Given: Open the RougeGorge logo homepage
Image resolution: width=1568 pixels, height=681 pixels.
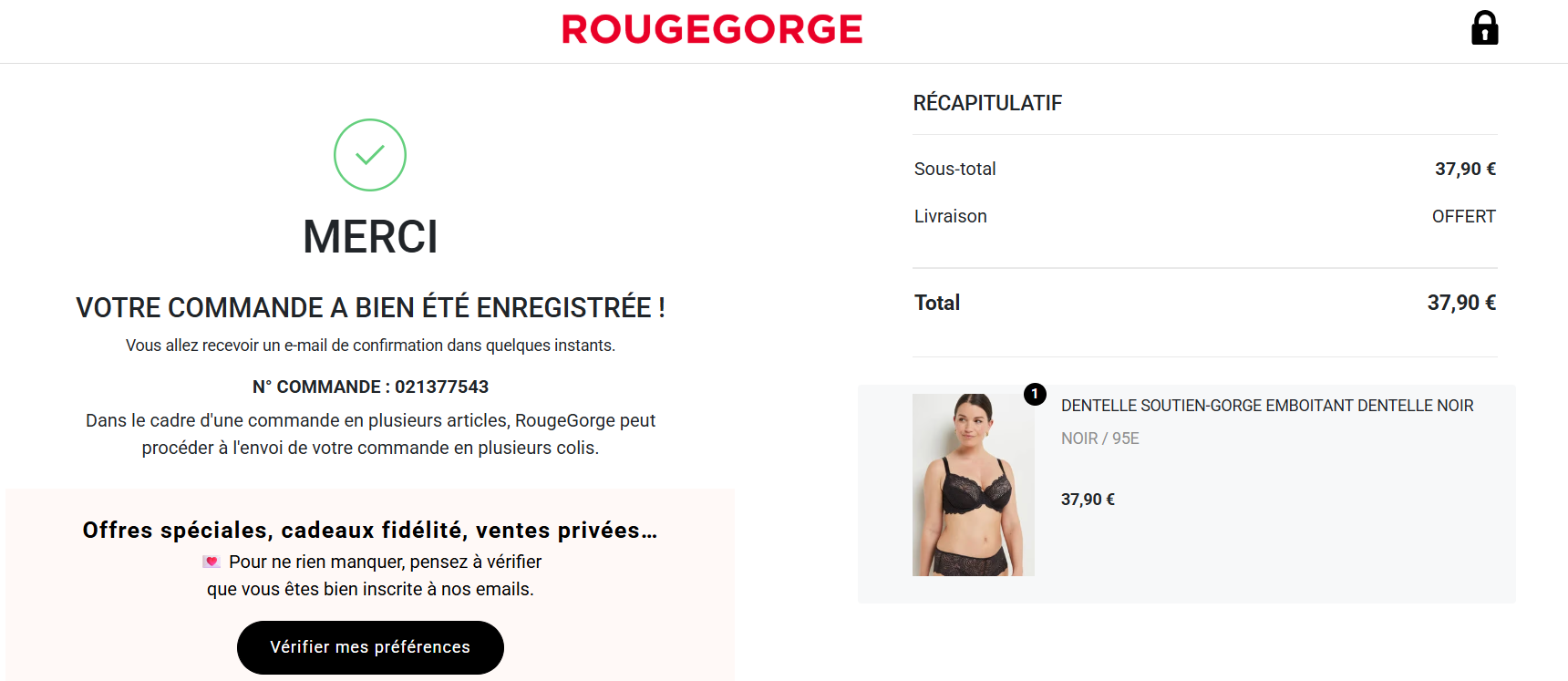Looking at the screenshot, I should pyautogui.click(x=712, y=29).
